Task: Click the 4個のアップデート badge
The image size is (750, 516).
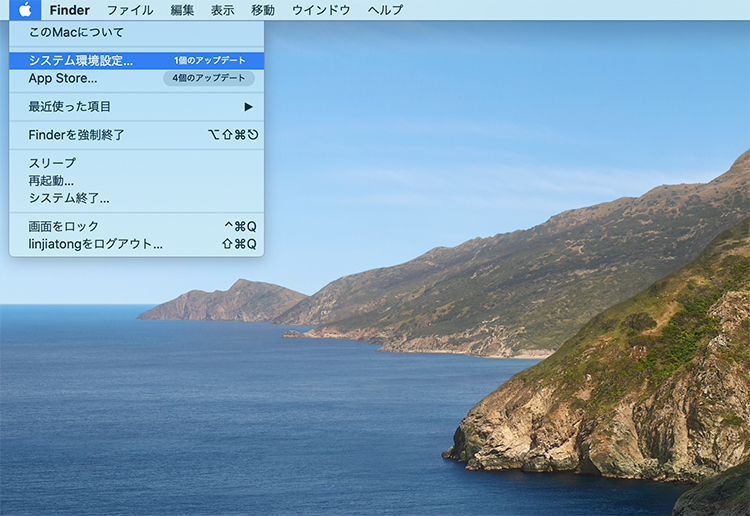Action: coord(209,78)
